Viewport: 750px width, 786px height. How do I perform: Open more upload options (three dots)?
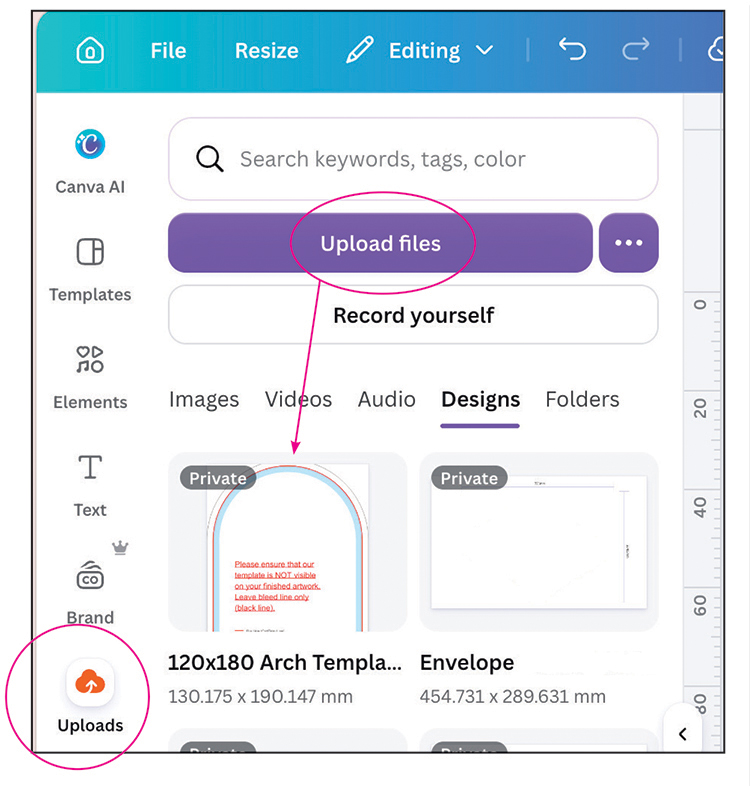pos(629,243)
